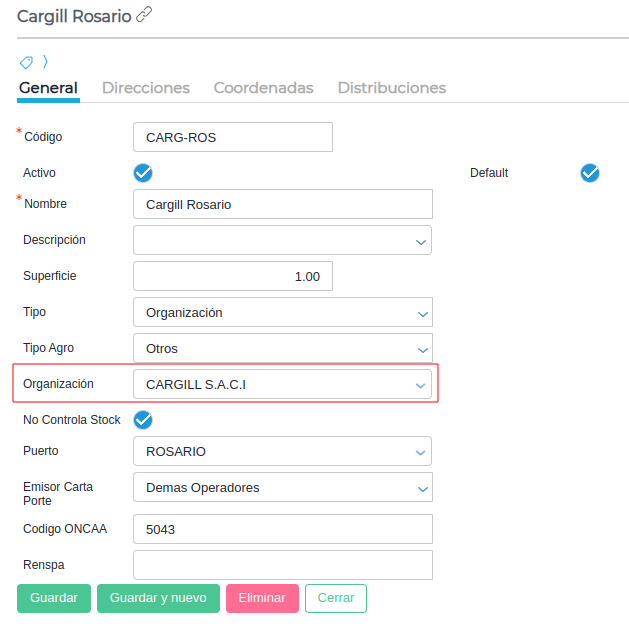629x629 pixels.
Task: Click the Guardar y nuevo button
Action: pyautogui.click(x=158, y=598)
